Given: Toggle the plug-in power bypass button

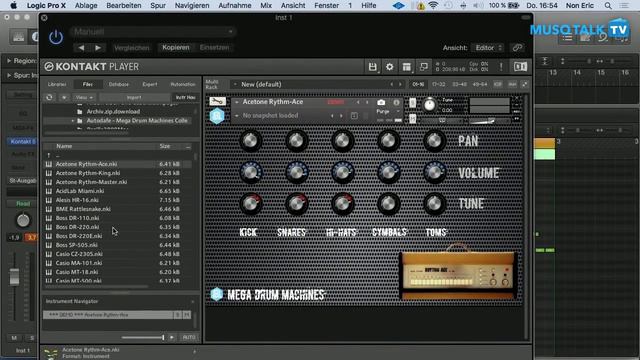Looking at the screenshot, I should 56,37.
